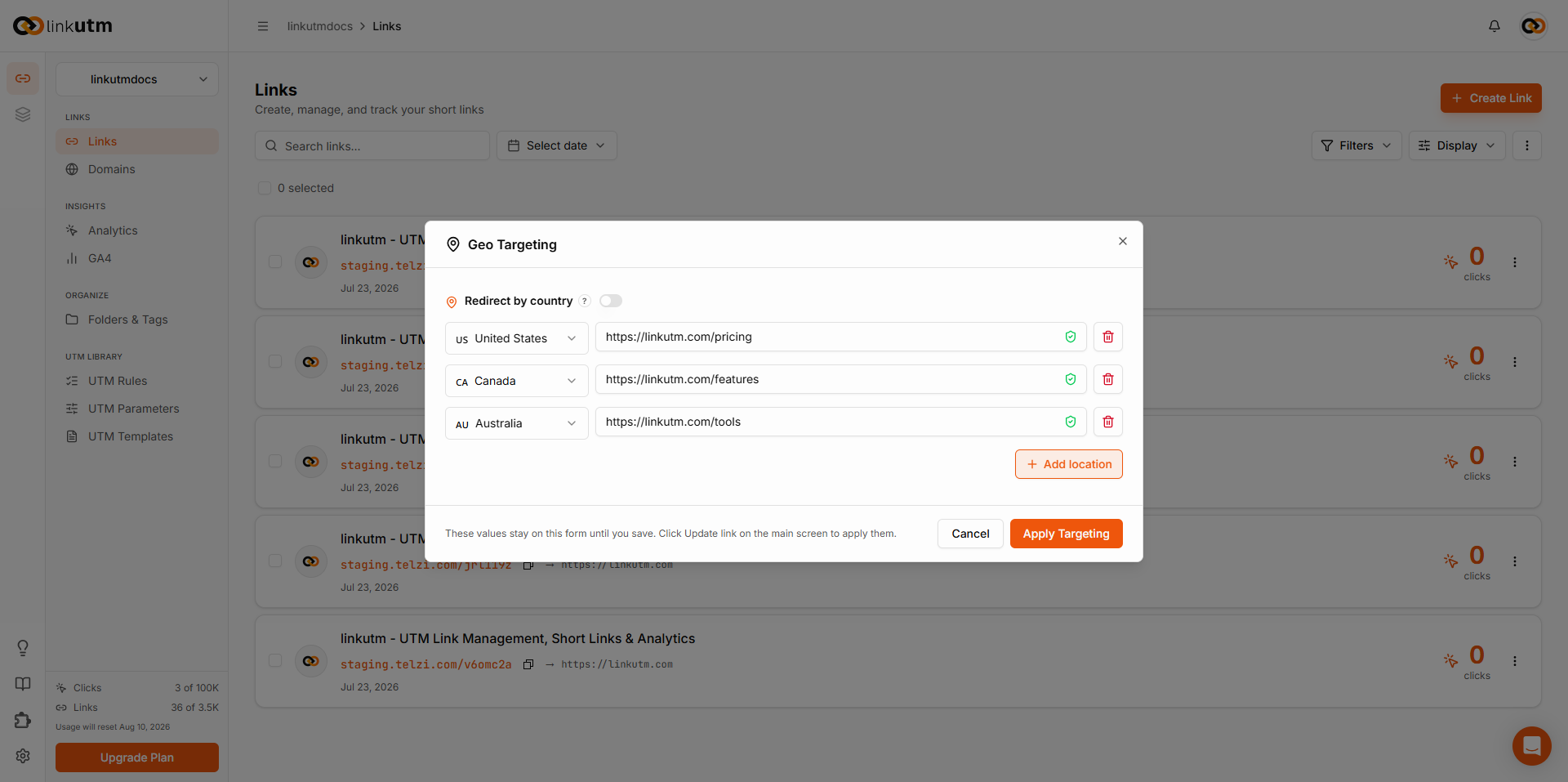
Task: Check the v6omc2a link card checkbox
Action: pyautogui.click(x=275, y=660)
